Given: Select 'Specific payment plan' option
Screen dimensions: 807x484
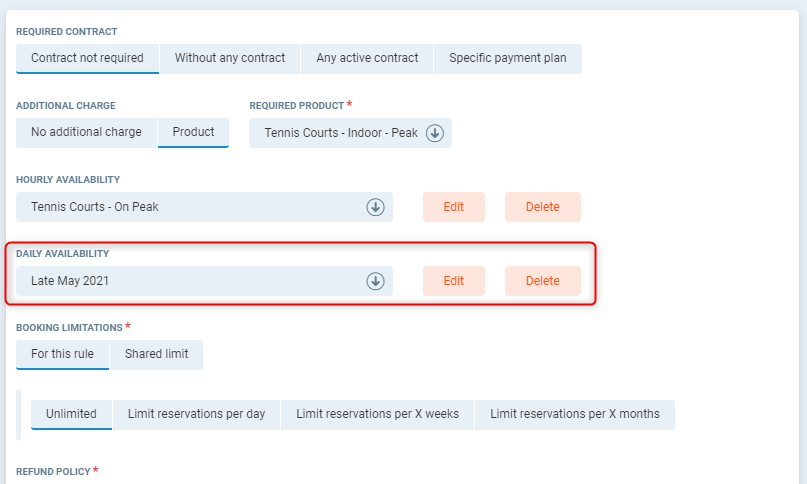Looking at the screenshot, I should [x=507, y=58].
